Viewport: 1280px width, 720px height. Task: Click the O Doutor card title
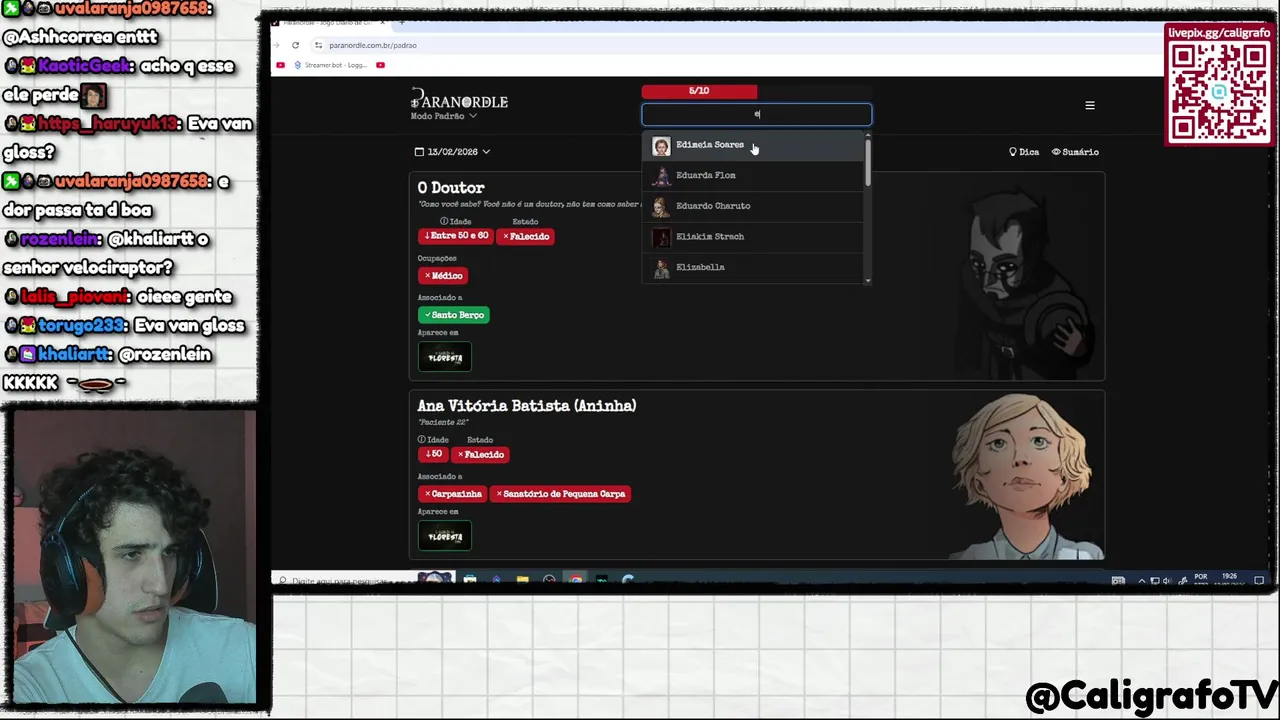tap(451, 188)
